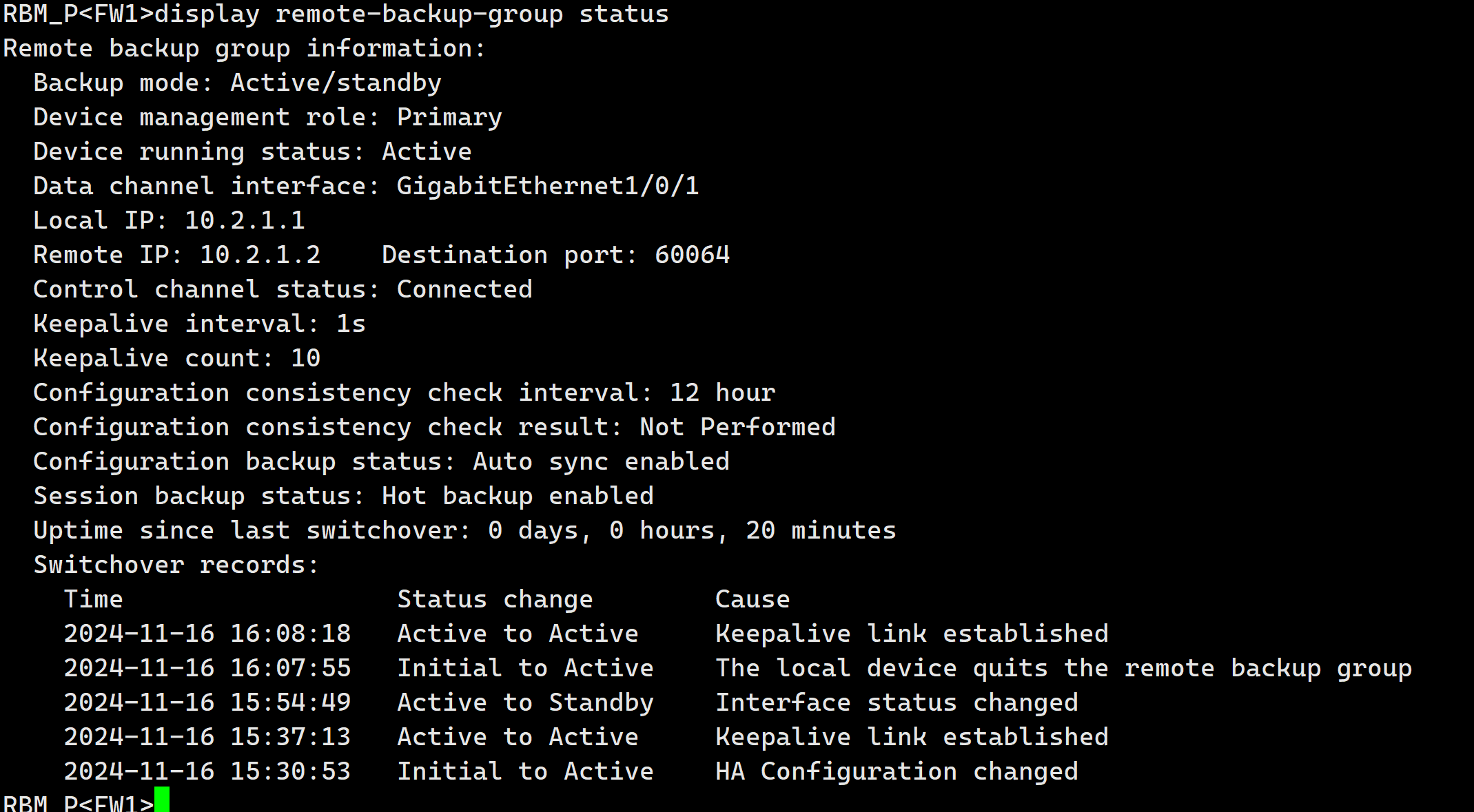
Task: Click the display remote-backup-group status command
Action: [x=411, y=14]
